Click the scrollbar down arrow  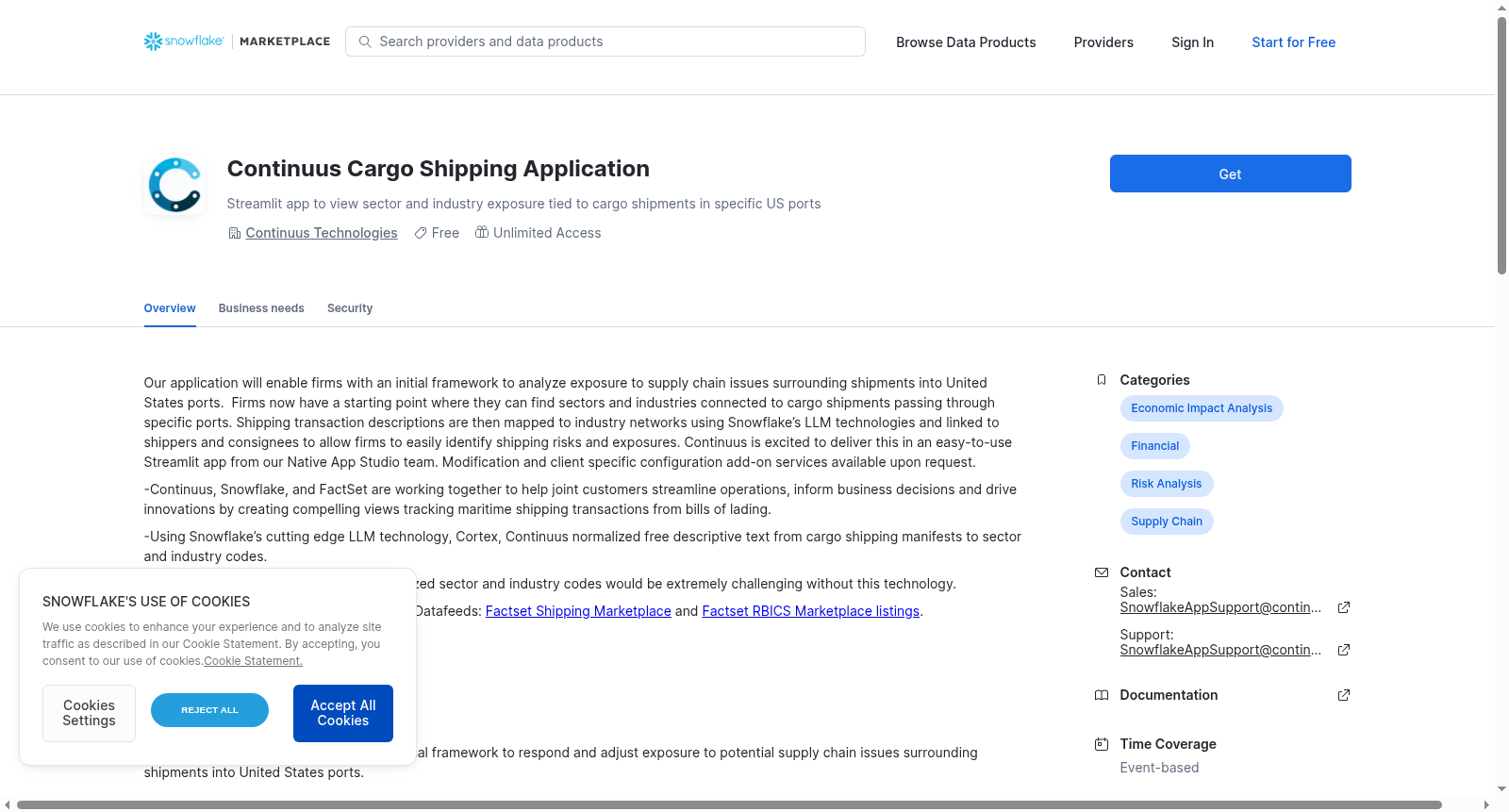click(1501, 789)
